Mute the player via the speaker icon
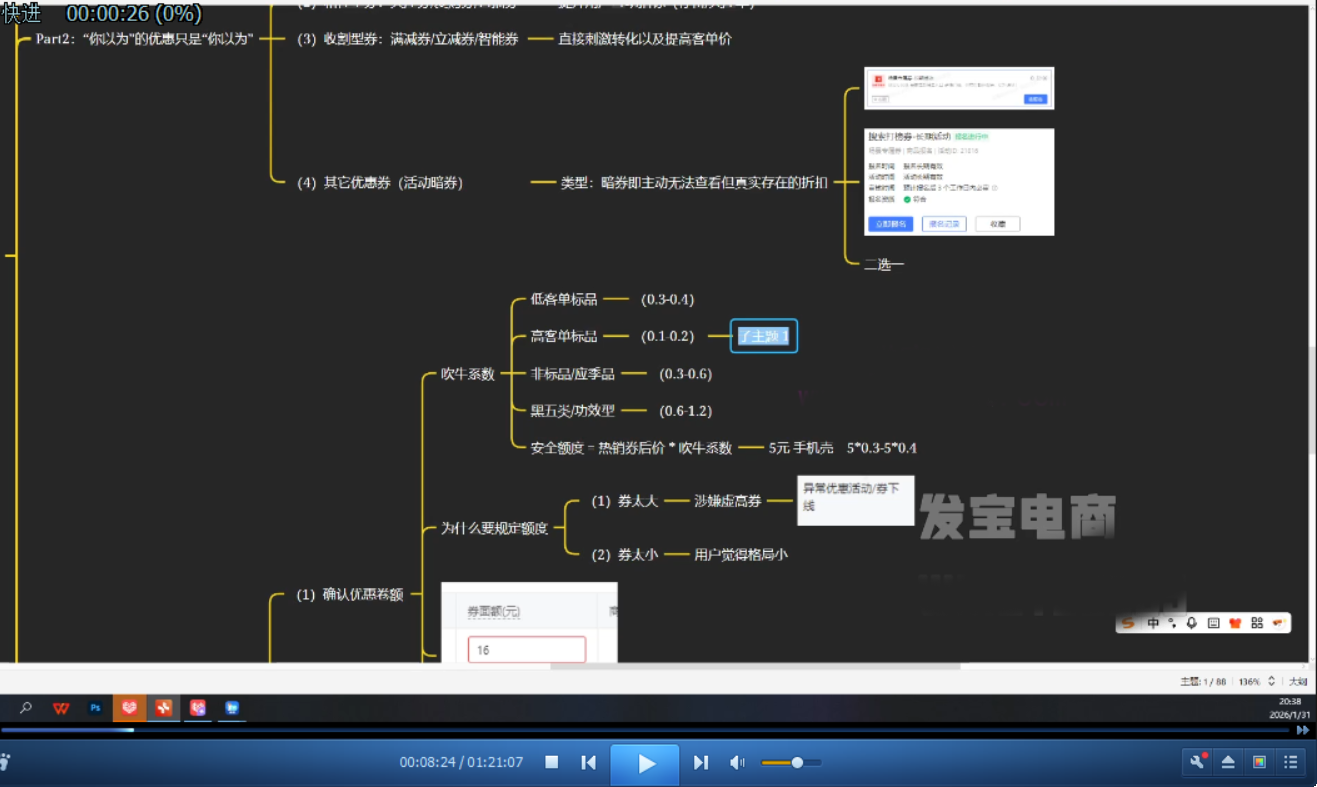Image resolution: width=1317 pixels, height=787 pixels. tap(737, 763)
